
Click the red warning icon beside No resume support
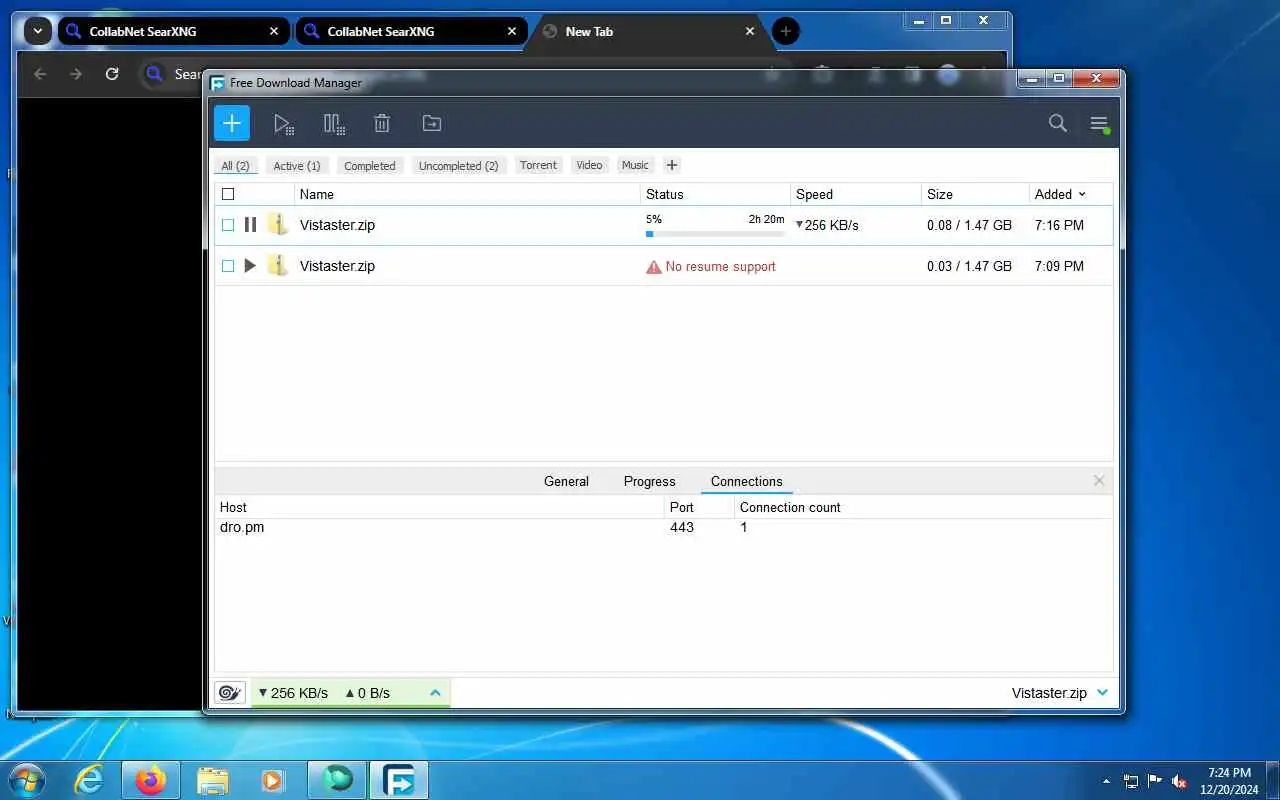654,267
